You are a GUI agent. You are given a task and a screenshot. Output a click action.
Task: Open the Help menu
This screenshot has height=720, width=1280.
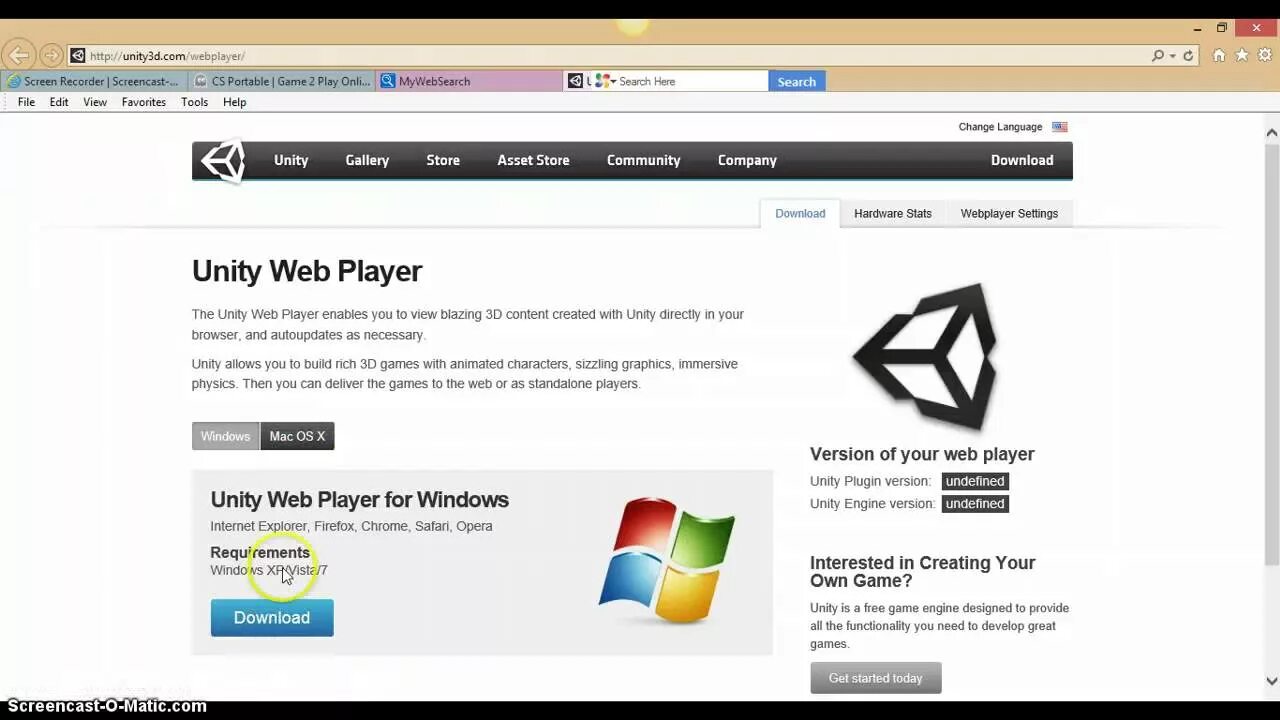234,102
